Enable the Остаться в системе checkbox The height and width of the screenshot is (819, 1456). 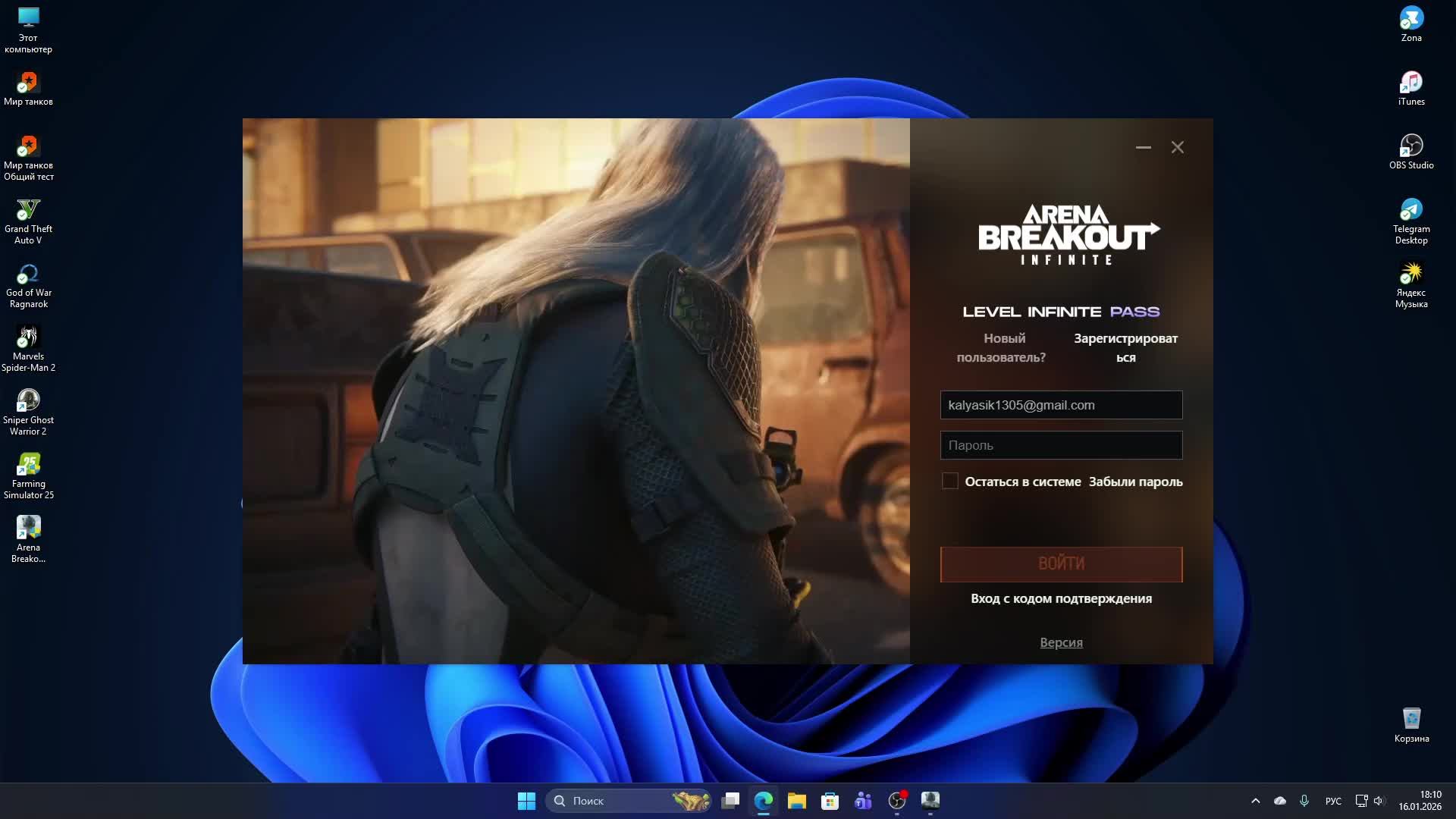[949, 482]
